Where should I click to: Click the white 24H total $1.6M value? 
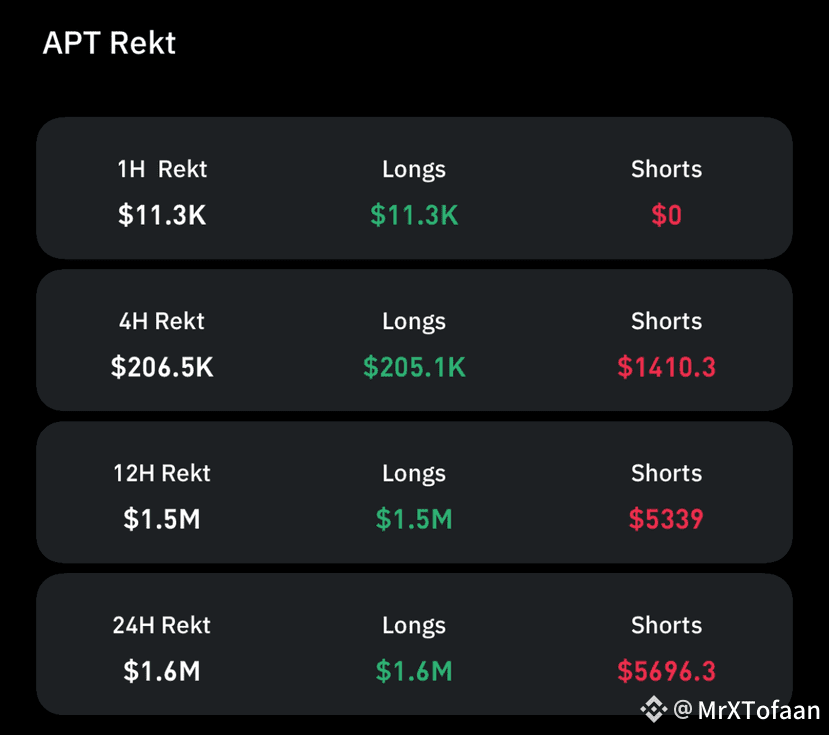162,671
